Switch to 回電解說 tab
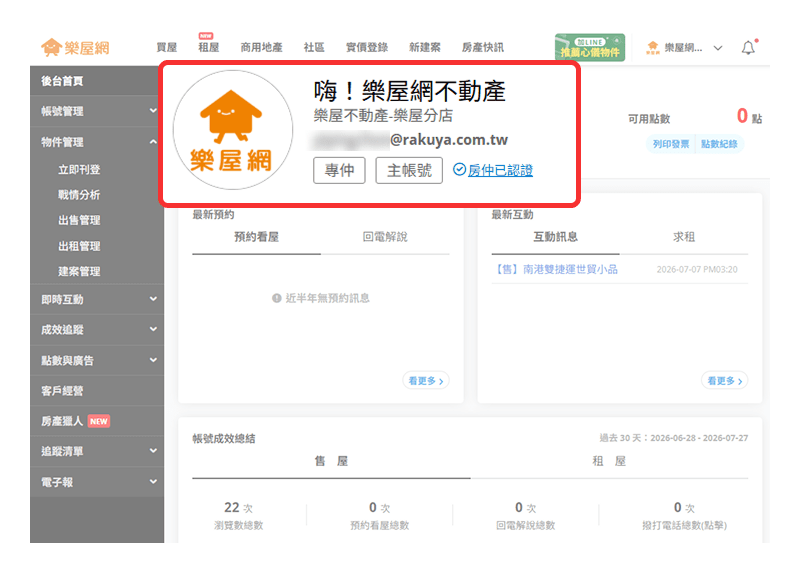The width and height of the screenshot is (800, 576). [385, 237]
